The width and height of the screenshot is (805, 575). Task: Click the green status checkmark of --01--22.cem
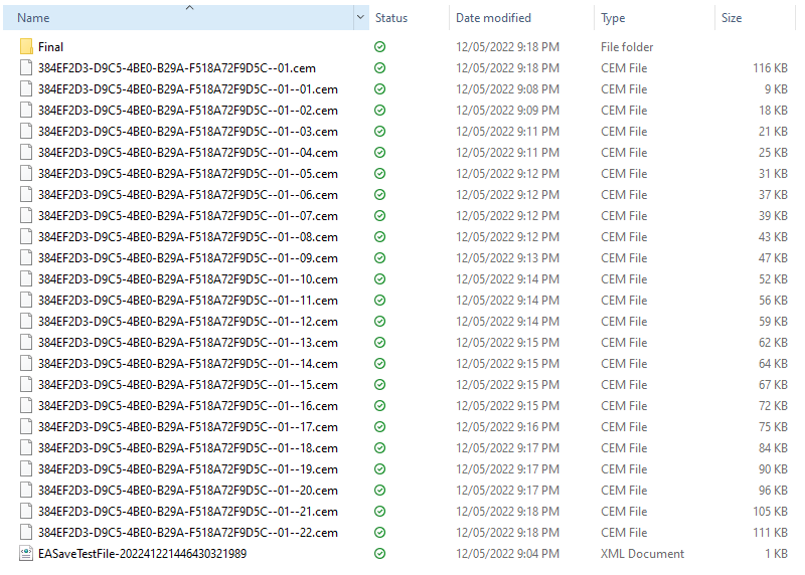(380, 533)
